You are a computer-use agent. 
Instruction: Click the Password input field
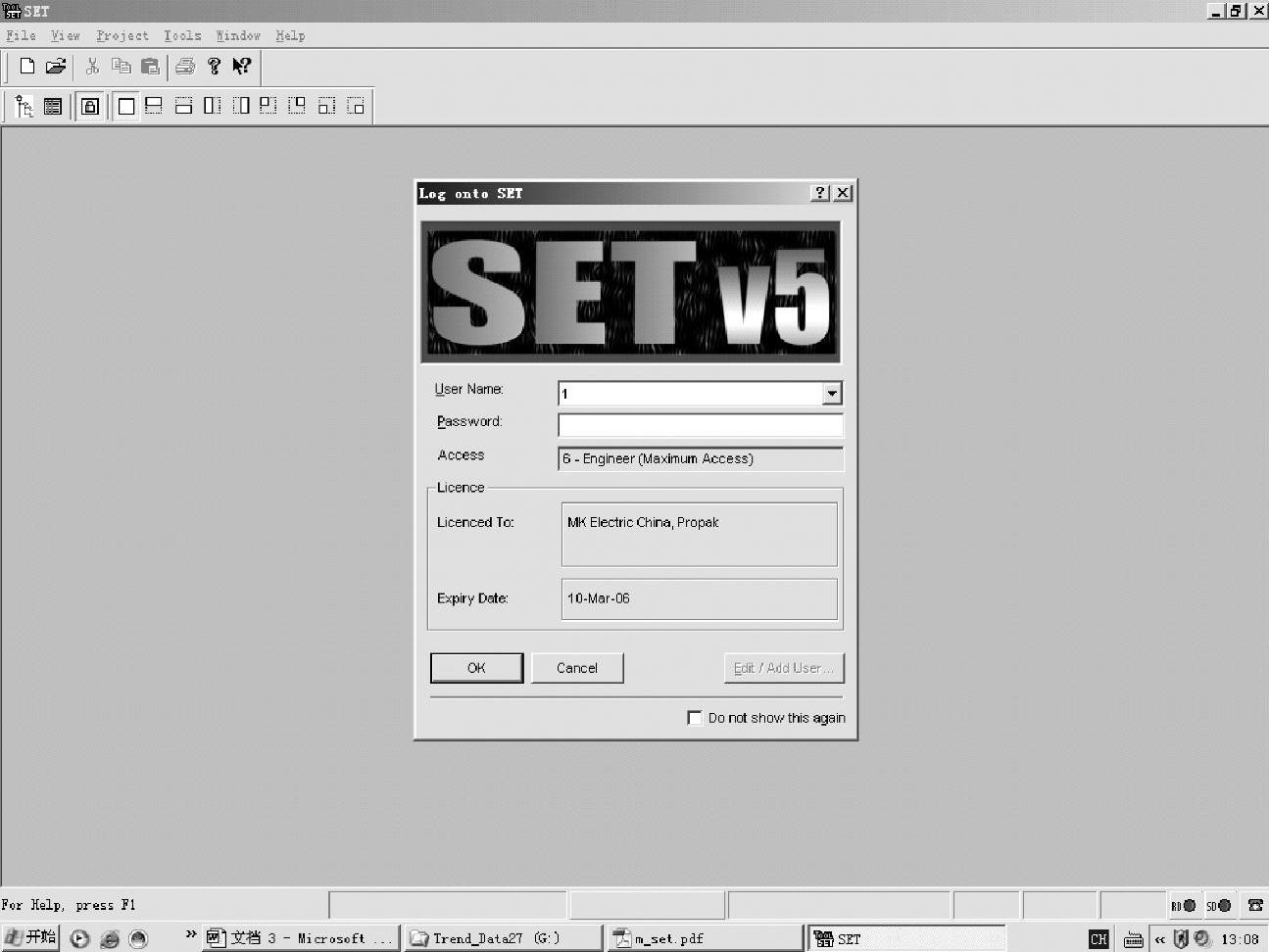coord(700,425)
